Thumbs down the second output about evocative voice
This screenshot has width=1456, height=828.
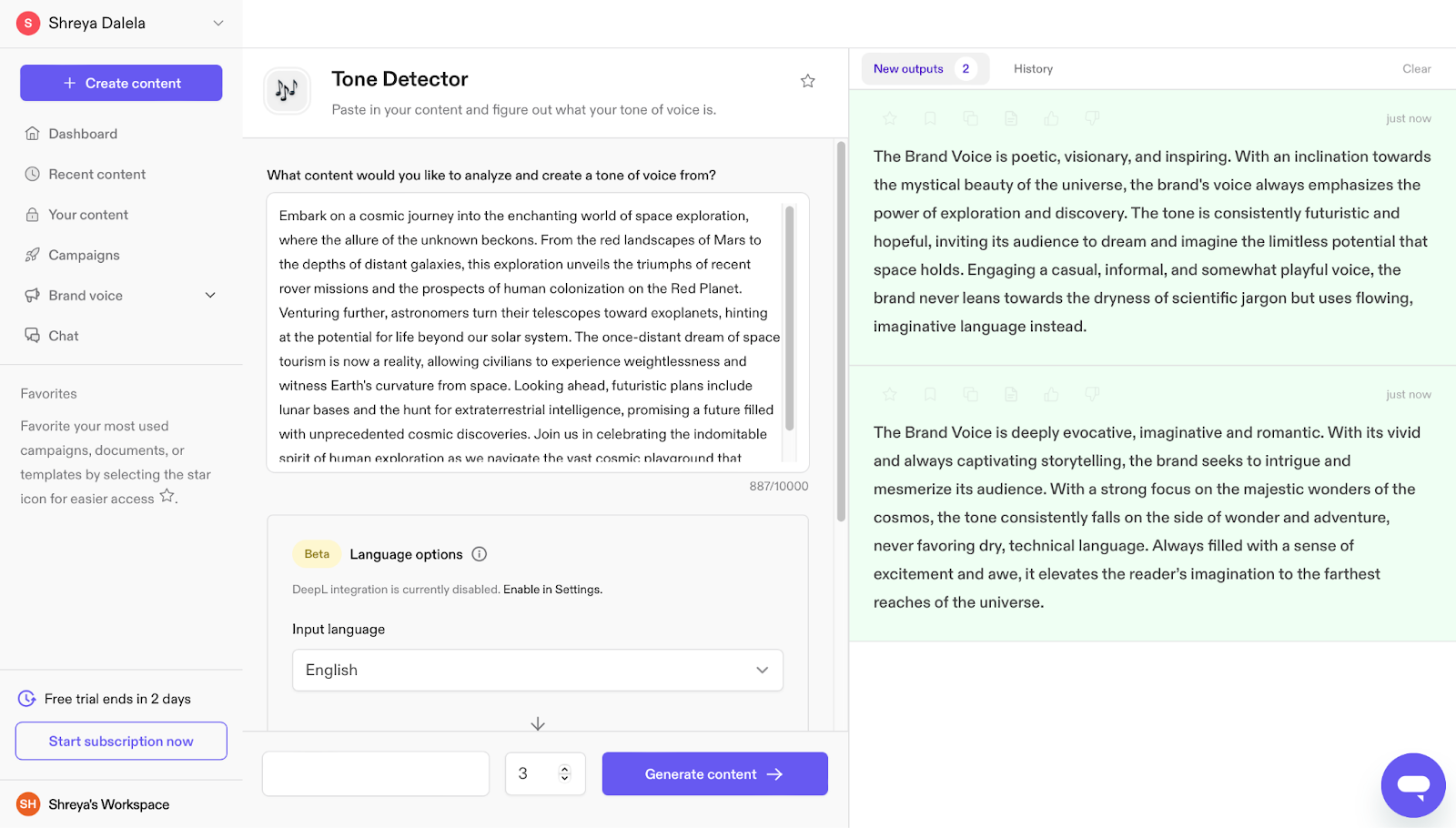tap(1092, 394)
